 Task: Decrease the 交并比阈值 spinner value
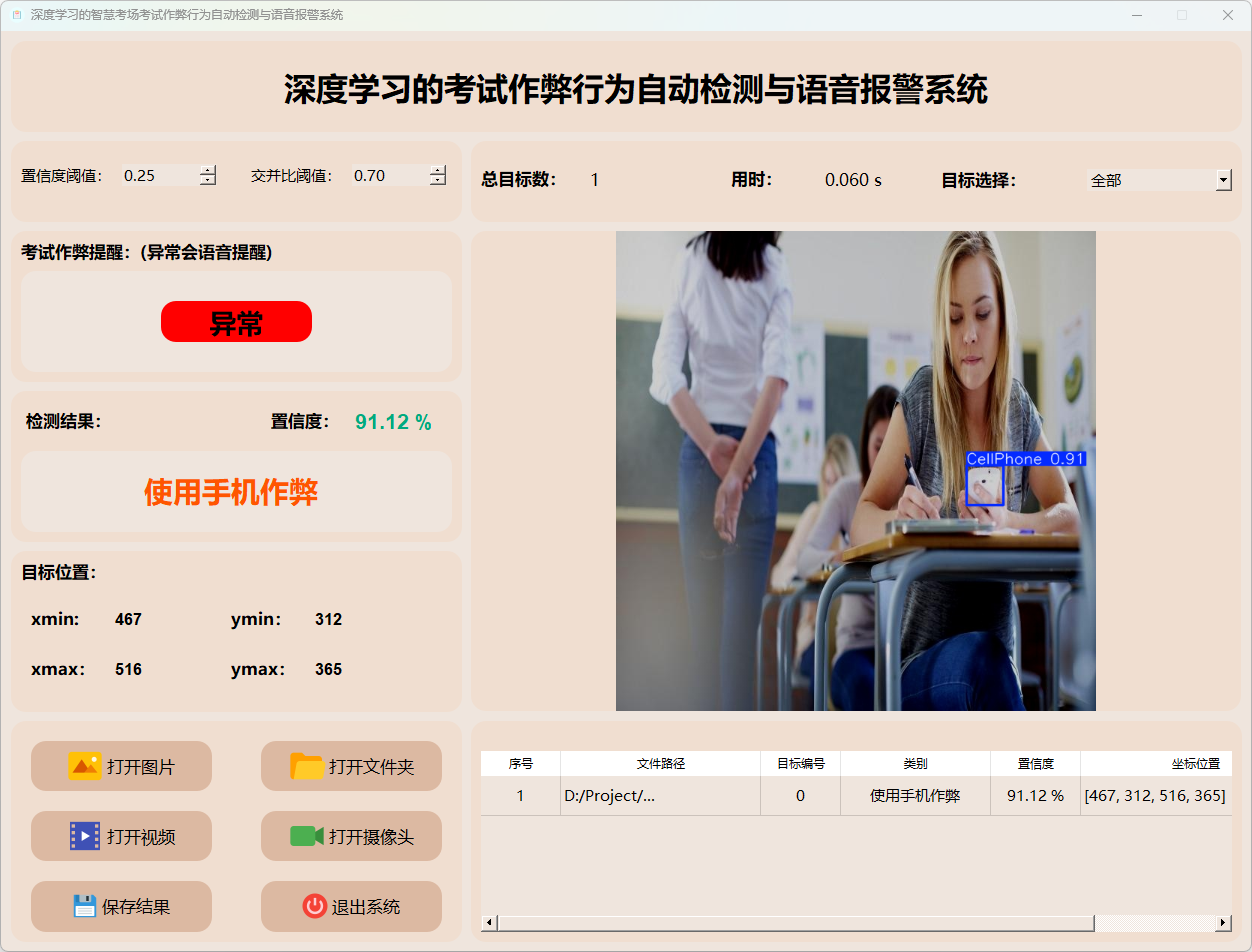[x=437, y=180]
